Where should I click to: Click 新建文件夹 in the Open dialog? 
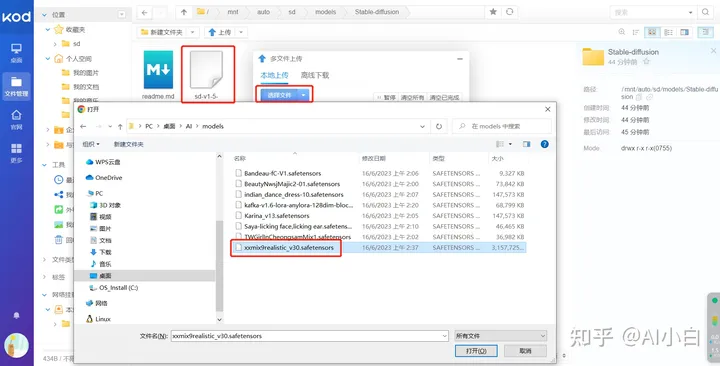click(x=129, y=144)
